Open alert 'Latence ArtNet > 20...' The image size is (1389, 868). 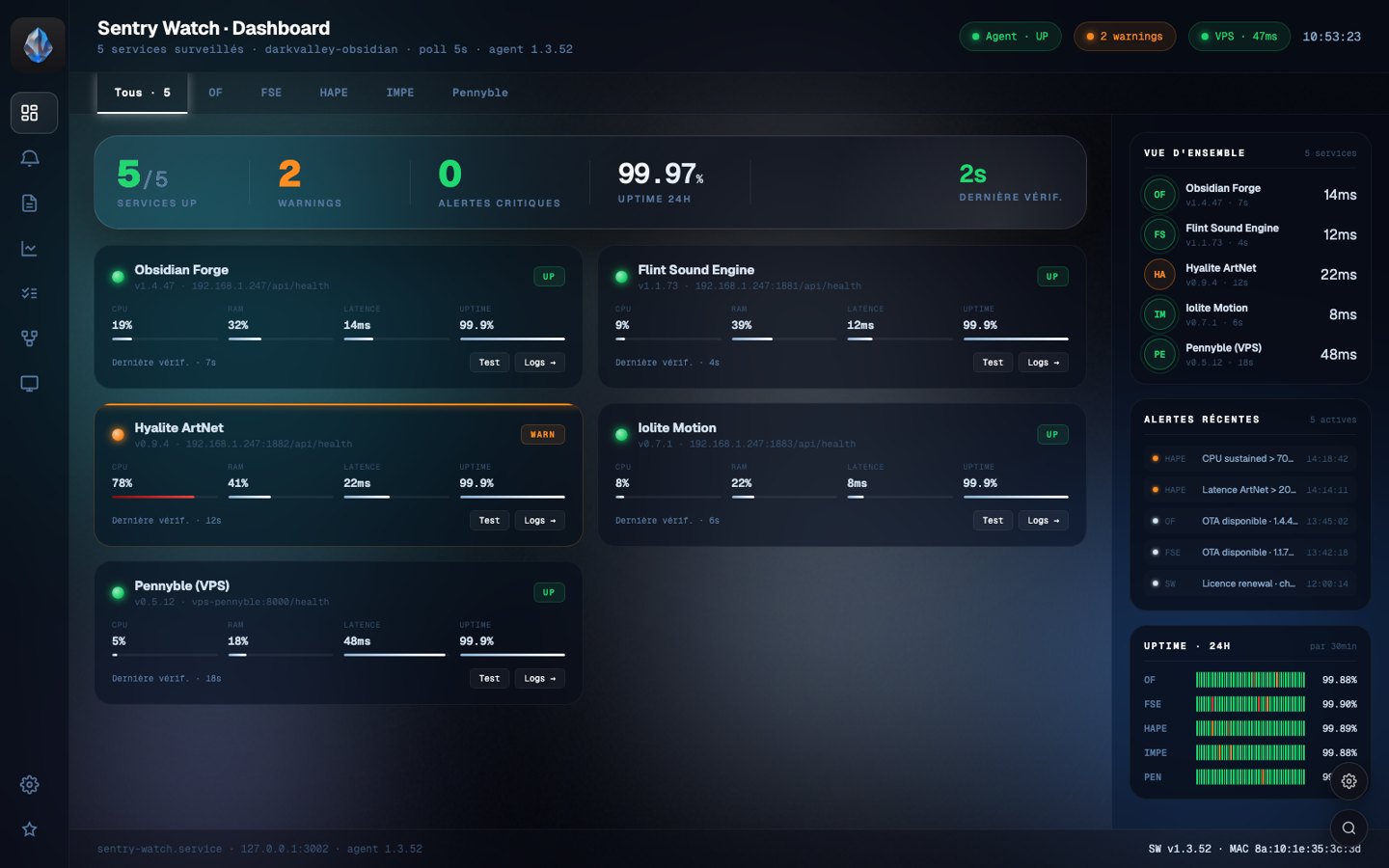pyautogui.click(x=1250, y=490)
